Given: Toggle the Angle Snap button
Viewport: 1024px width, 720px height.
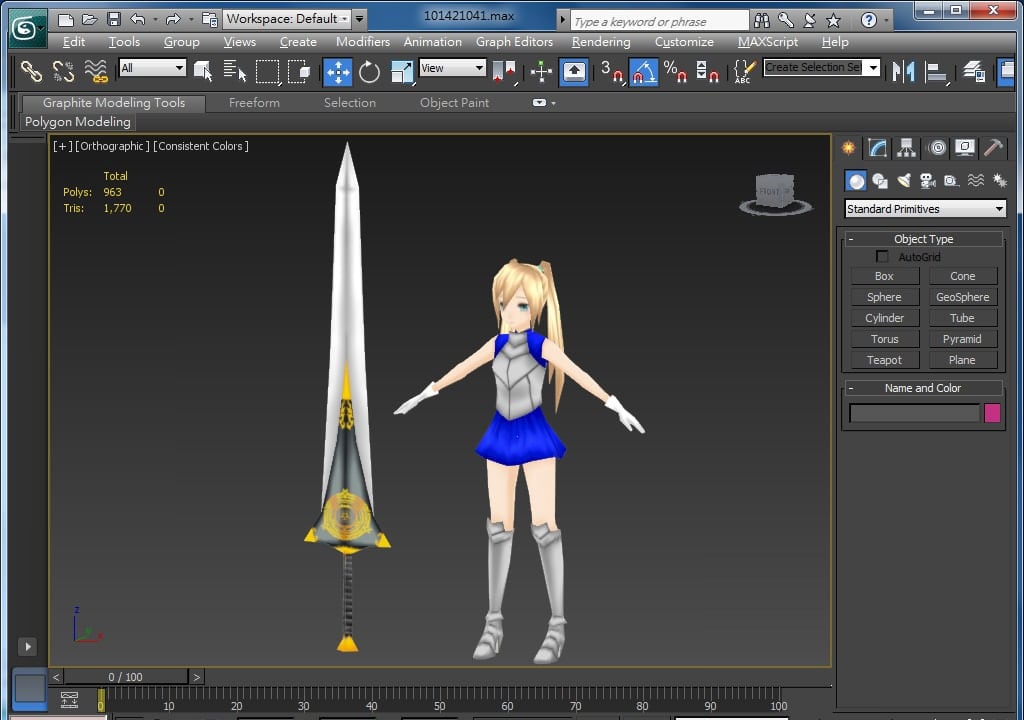Looking at the screenshot, I should [x=643, y=71].
